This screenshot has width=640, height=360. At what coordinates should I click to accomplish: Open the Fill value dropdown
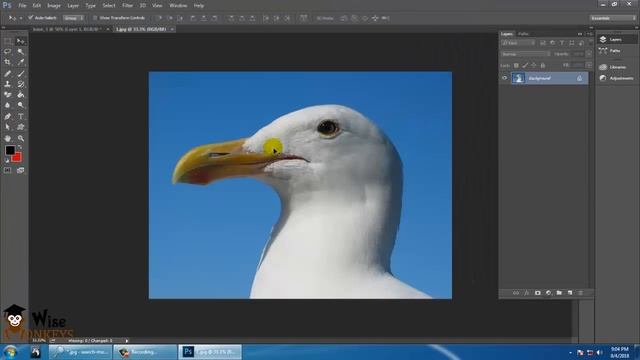tap(589, 65)
